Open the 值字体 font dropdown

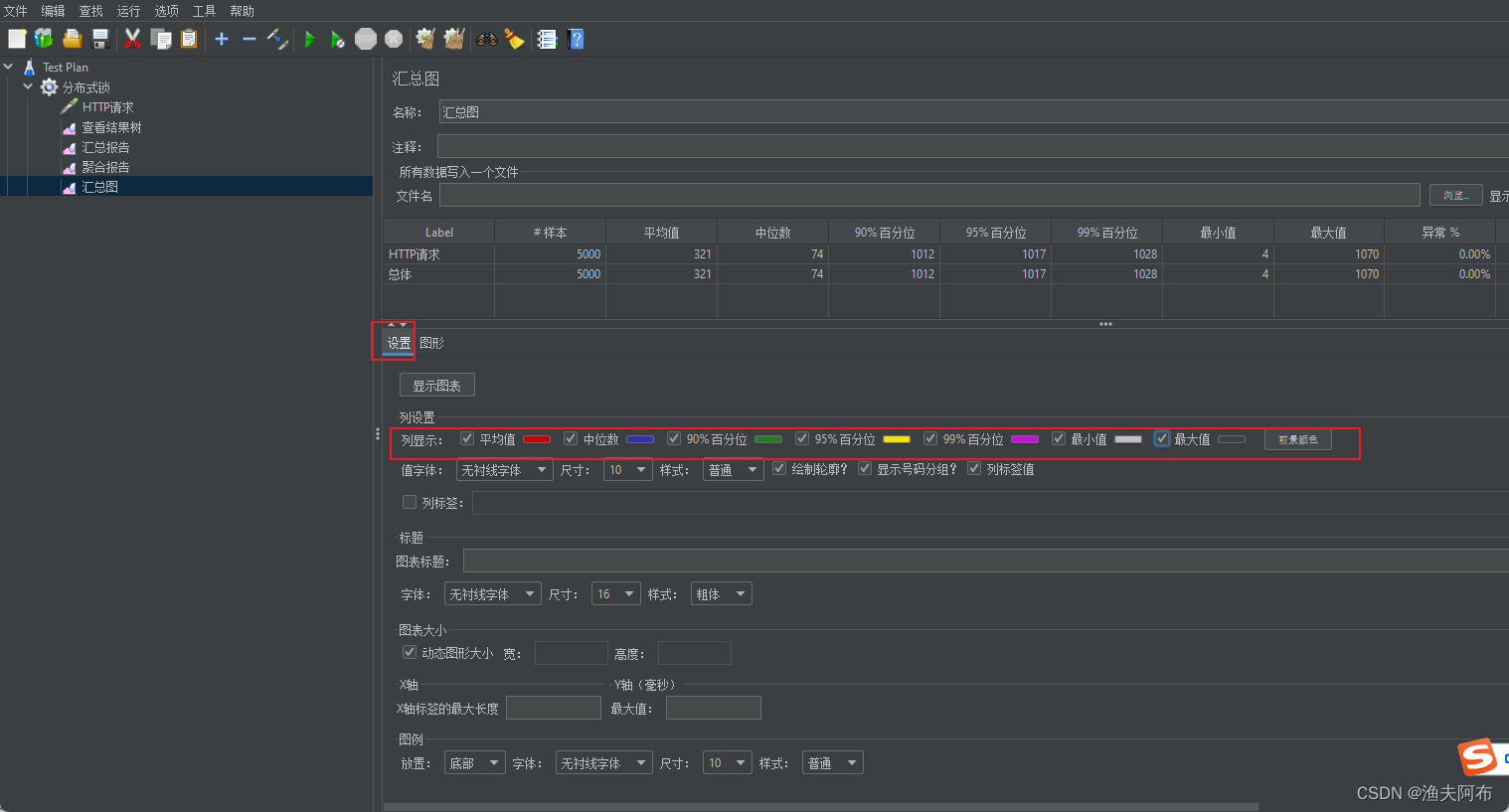[x=505, y=469]
